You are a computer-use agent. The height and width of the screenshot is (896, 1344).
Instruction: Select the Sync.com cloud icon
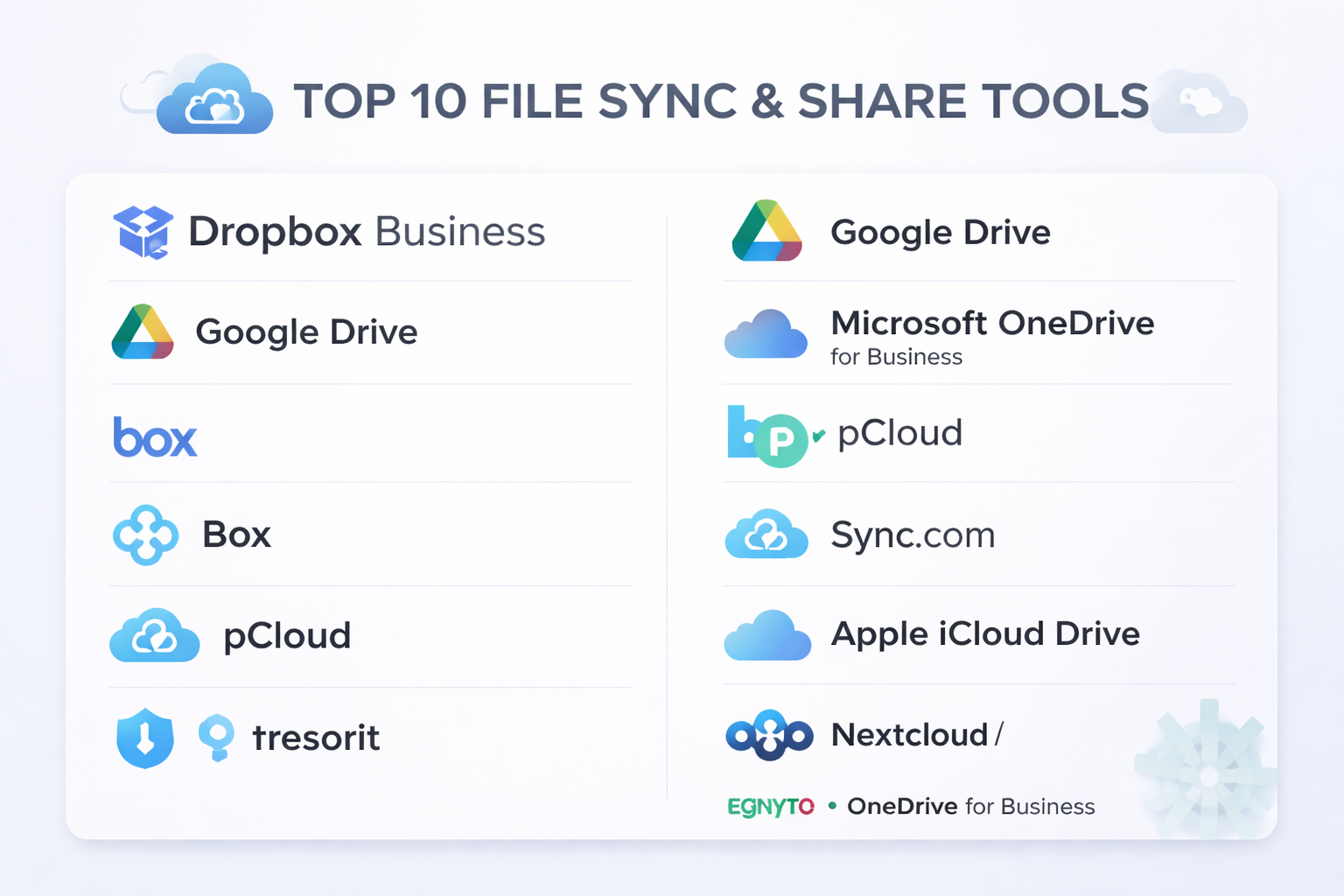point(766,534)
